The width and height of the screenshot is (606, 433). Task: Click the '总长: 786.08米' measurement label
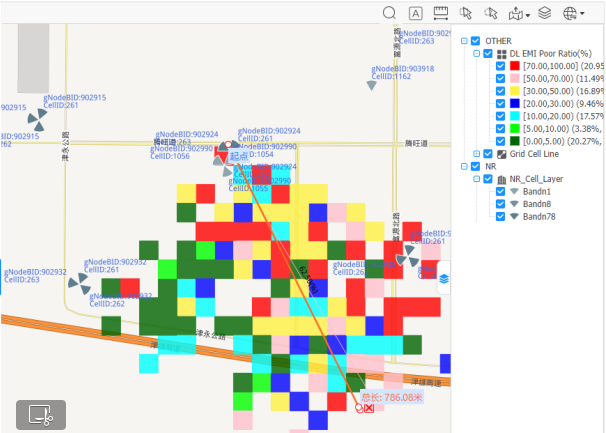tap(392, 397)
